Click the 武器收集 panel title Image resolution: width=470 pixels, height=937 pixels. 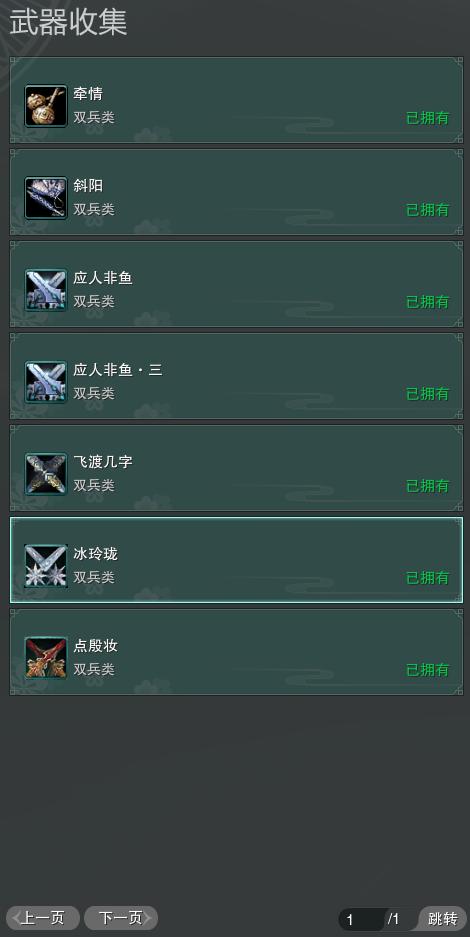68,22
